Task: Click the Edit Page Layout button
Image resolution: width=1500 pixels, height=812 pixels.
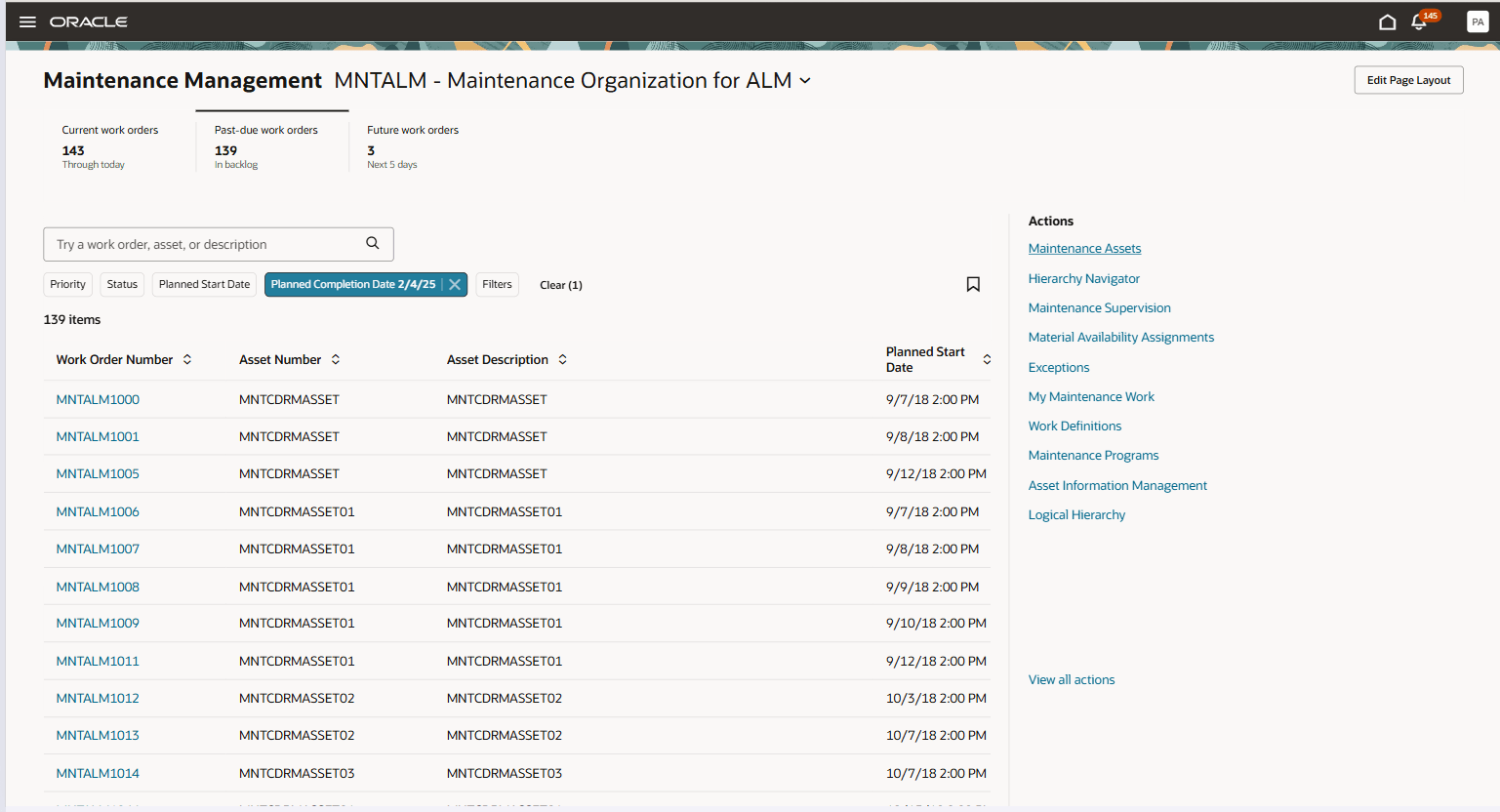Action: pos(1408,80)
